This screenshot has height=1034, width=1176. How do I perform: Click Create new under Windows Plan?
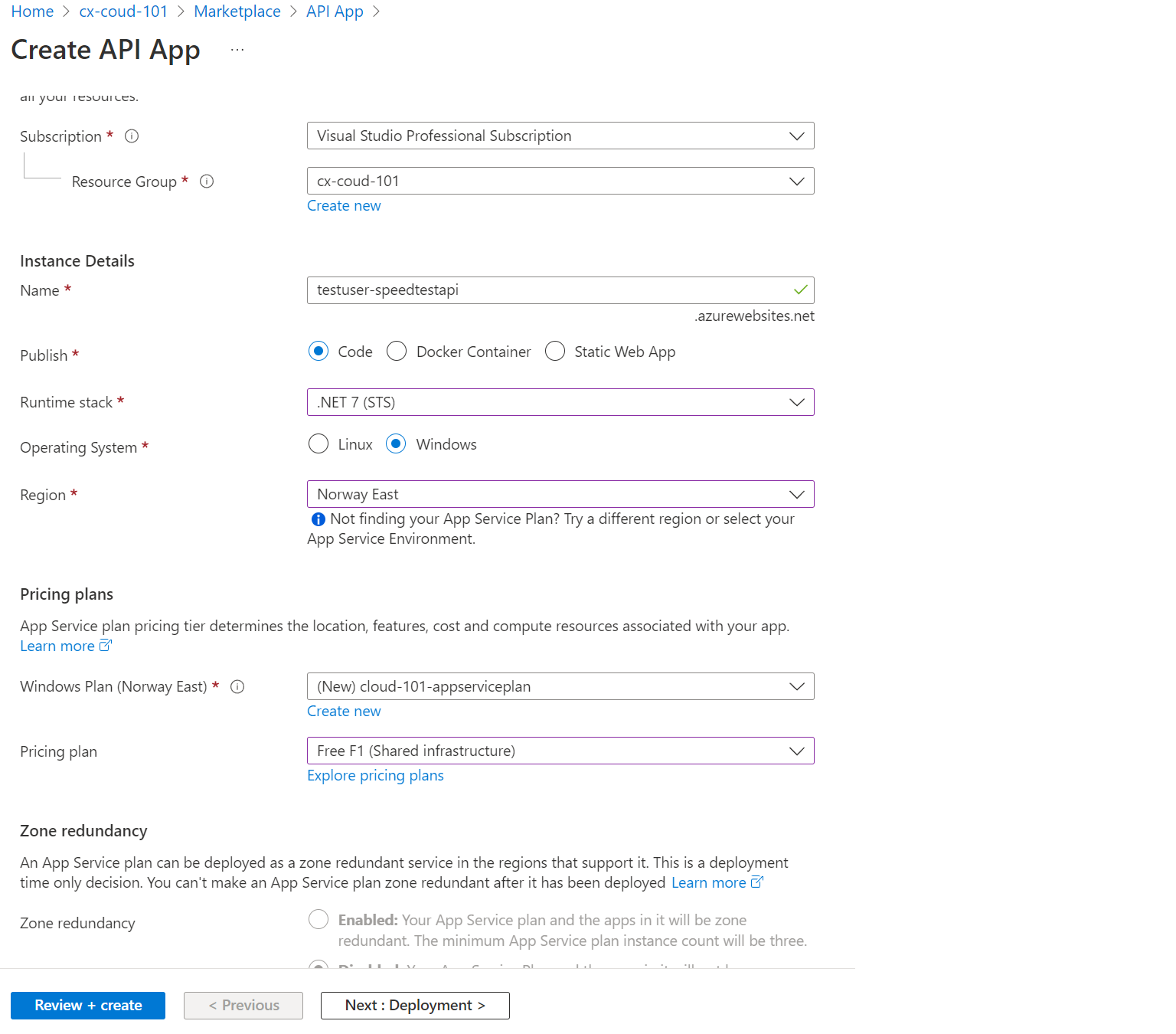(x=344, y=711)
